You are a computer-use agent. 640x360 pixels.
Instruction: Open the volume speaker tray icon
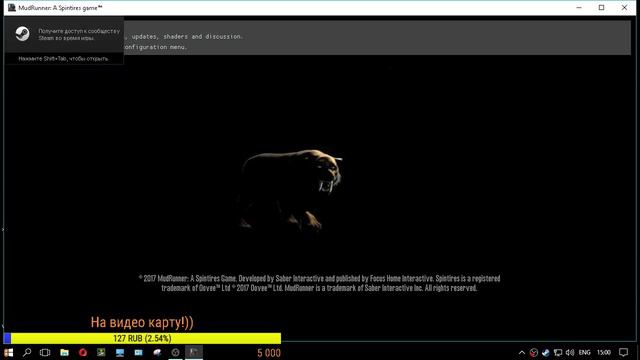(570, 352)
